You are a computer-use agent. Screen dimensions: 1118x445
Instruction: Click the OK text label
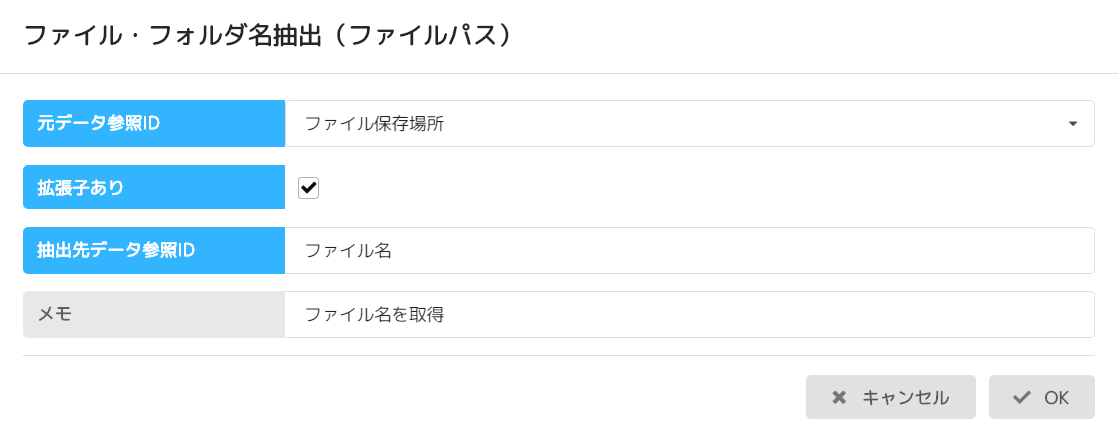[x=1056, y=398]
